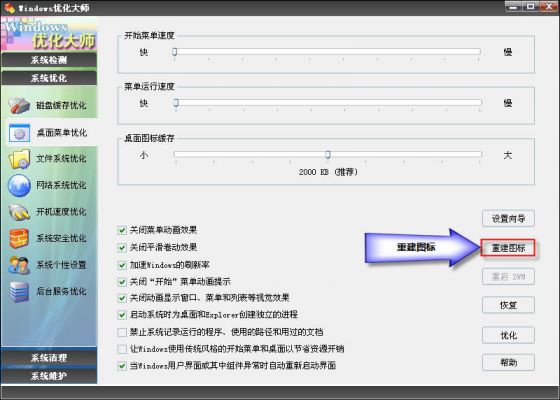
Task: Enable 禁止系统记录运行的程序 checkbox
Action: [122, 332]
